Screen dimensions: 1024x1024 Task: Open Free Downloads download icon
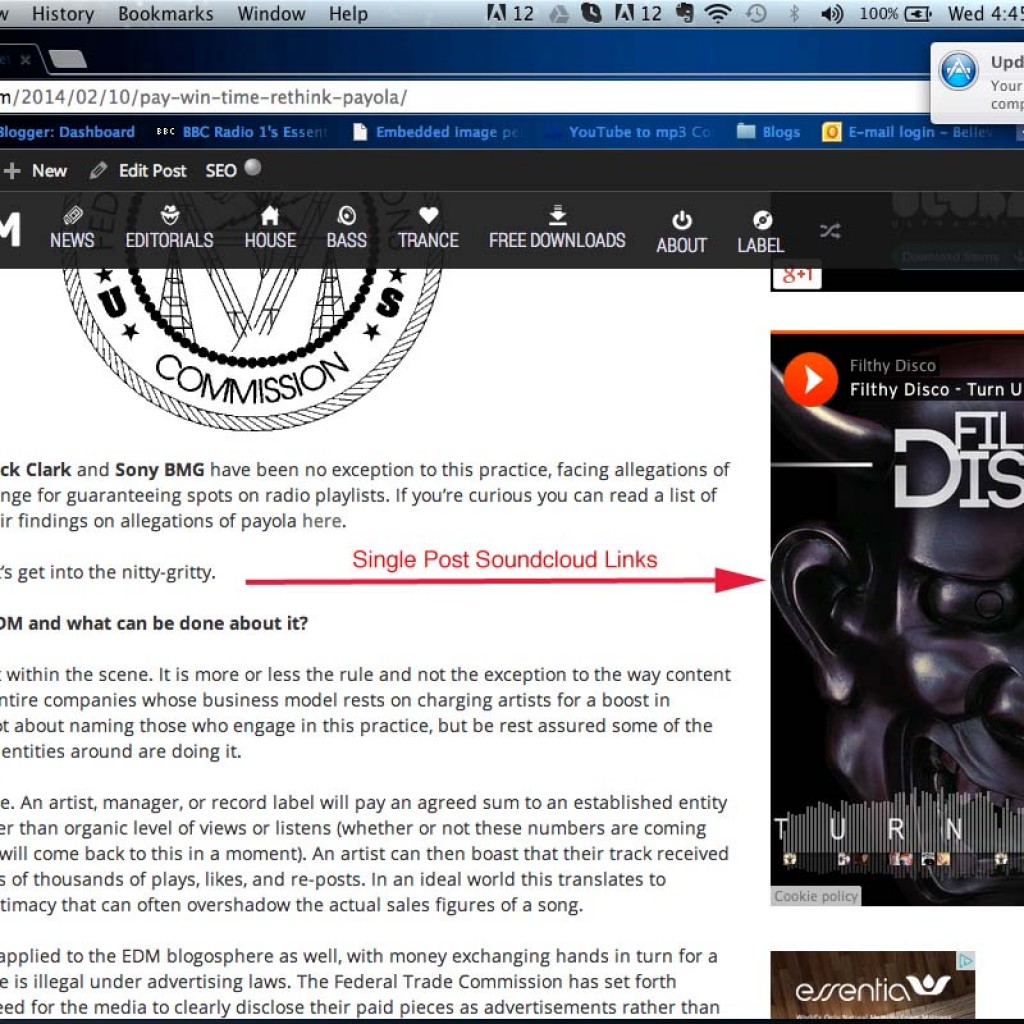pyautogui.click(x=557, y=216)
